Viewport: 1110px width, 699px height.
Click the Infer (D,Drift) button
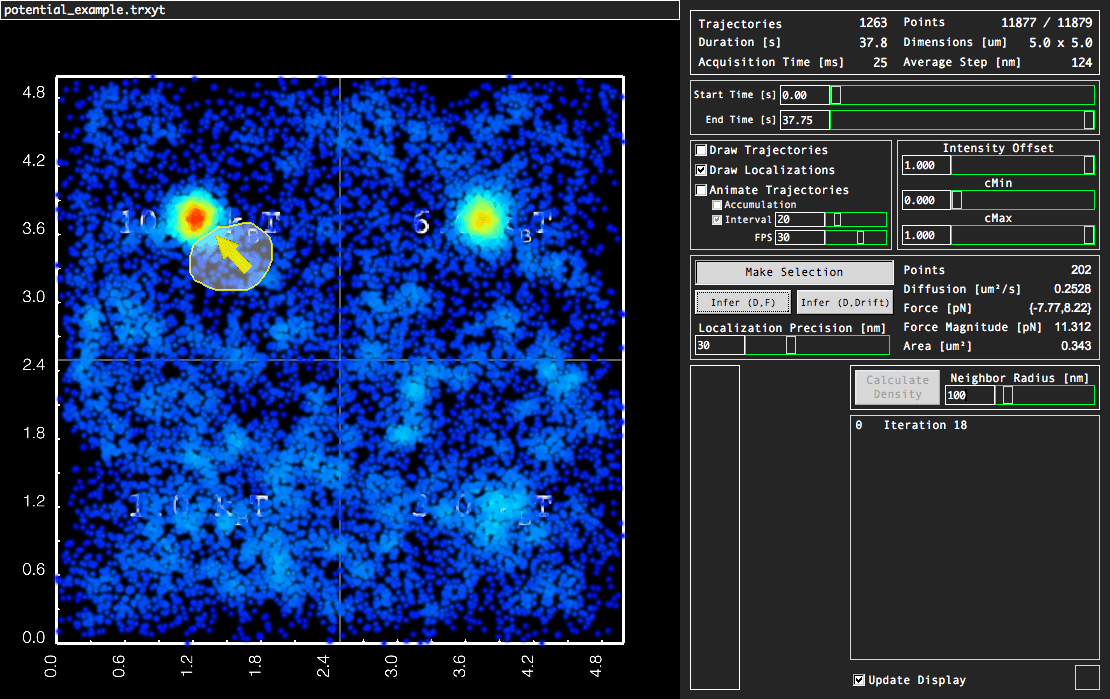(845, 302)
